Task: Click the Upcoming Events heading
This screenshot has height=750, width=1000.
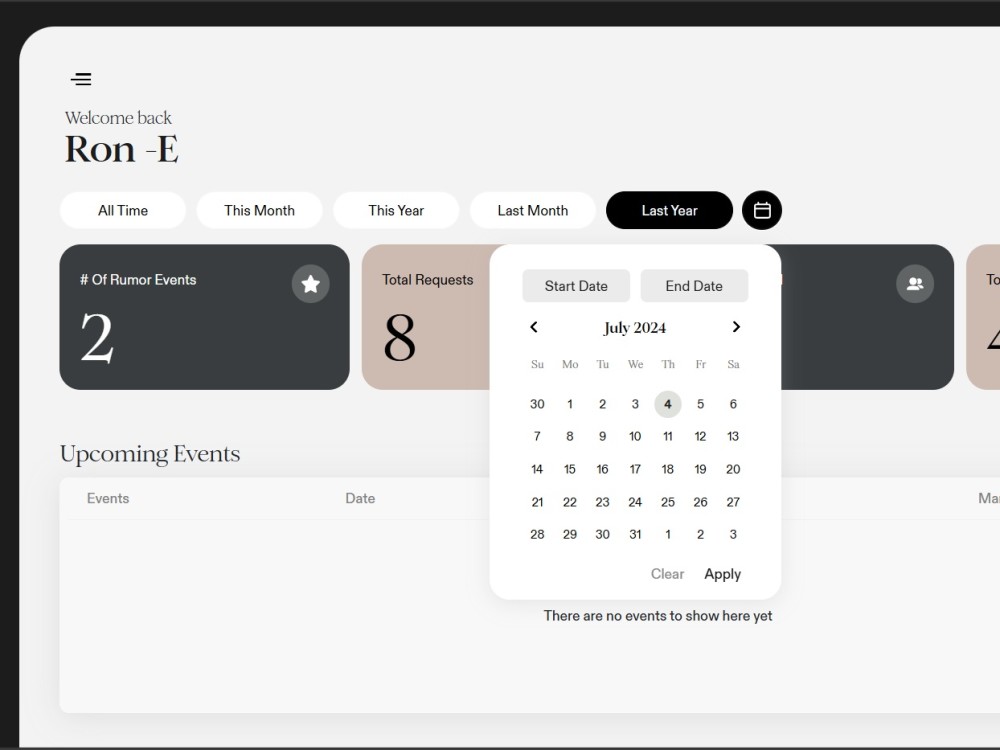Action: tap(150, 454)
